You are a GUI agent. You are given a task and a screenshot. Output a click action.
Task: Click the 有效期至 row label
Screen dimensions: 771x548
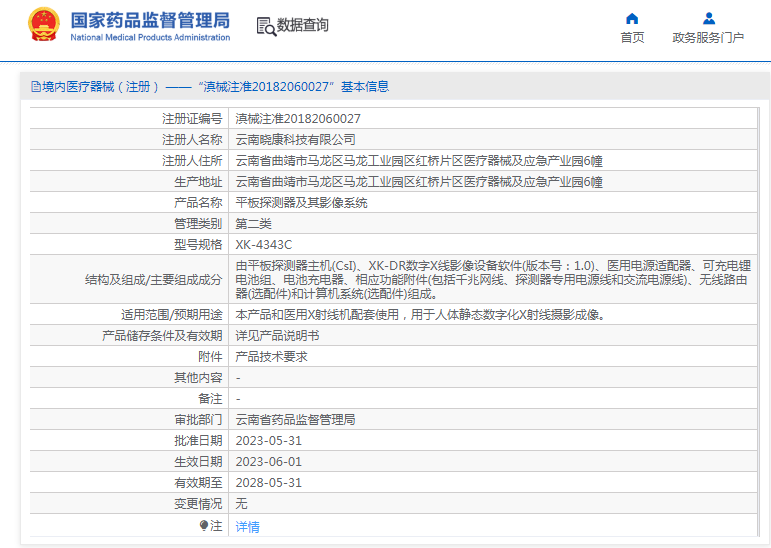tap(198, 483)
